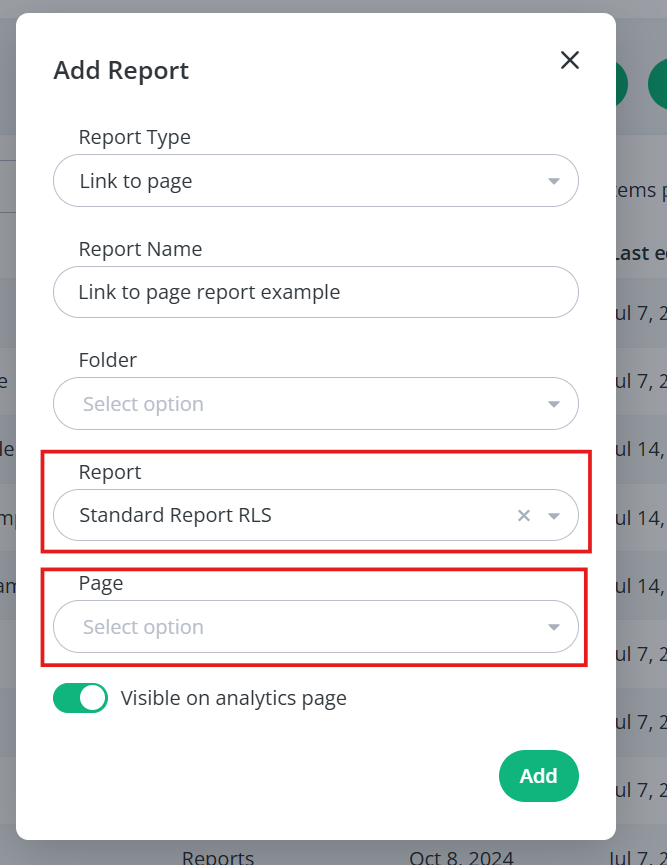The width and height of the screenshot is (667, 865).
Task: Focus the Report Name text field
Action: pos(316,292)
